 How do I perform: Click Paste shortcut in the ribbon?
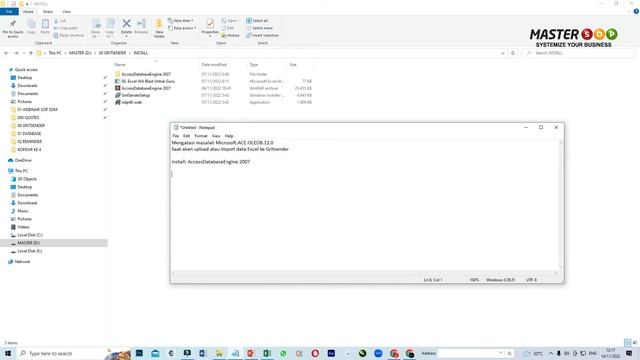pyautogui.click(x=69, y=36)
